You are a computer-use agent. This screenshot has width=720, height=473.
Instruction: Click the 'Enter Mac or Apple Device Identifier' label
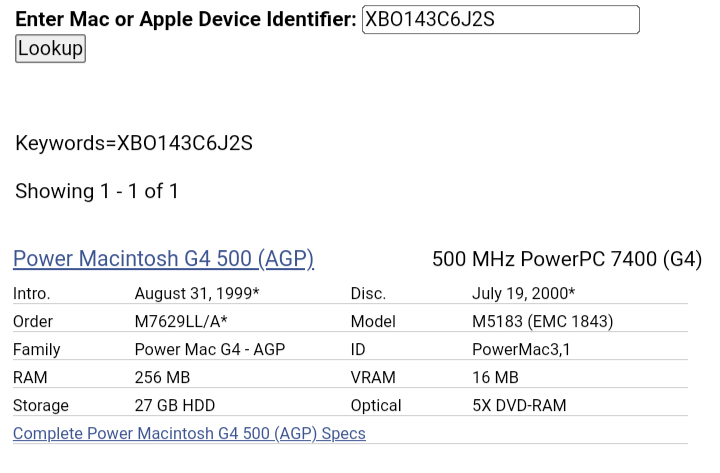(186, 19)
